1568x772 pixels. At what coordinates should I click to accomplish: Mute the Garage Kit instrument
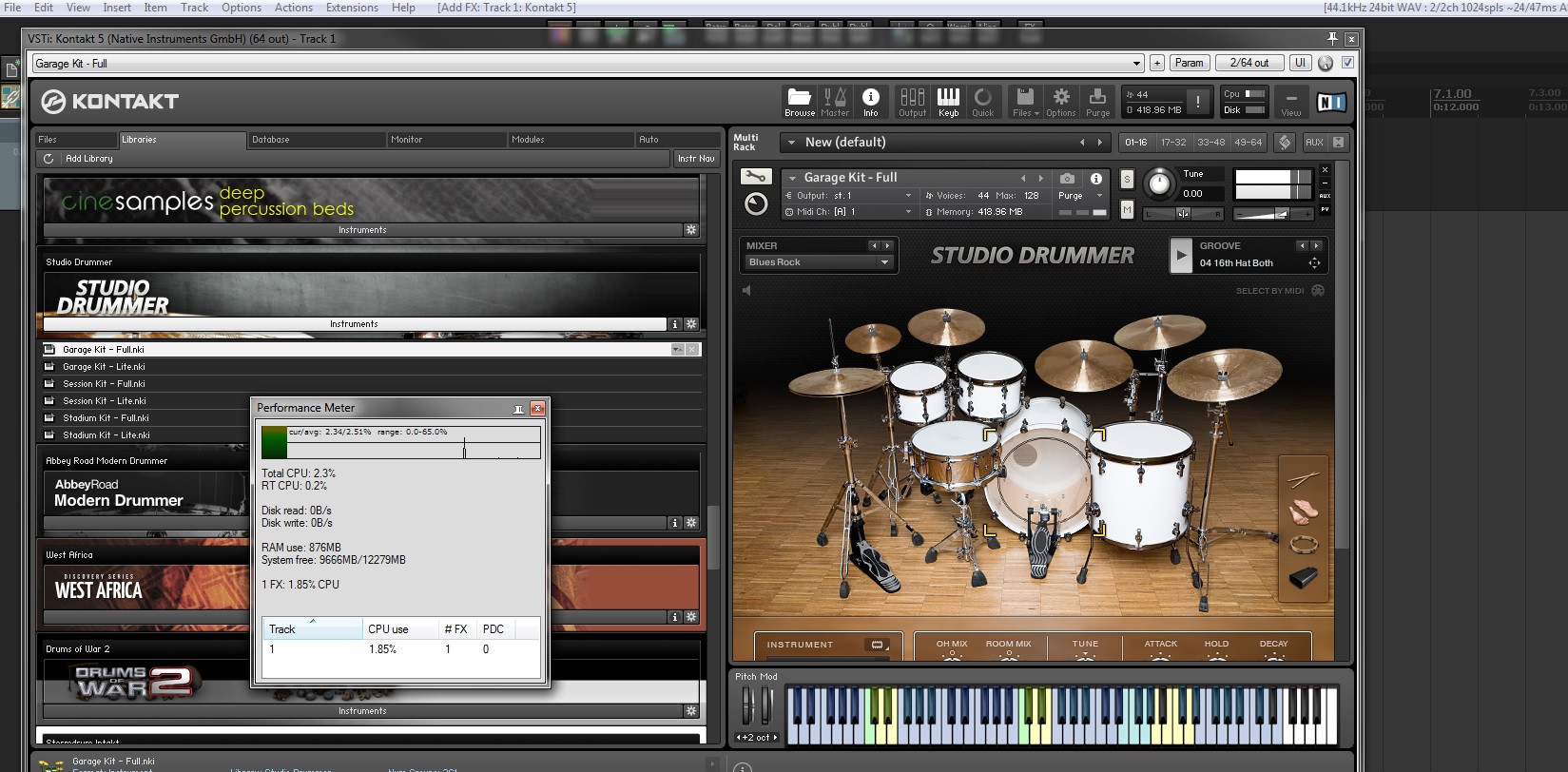pos(1127,209)
